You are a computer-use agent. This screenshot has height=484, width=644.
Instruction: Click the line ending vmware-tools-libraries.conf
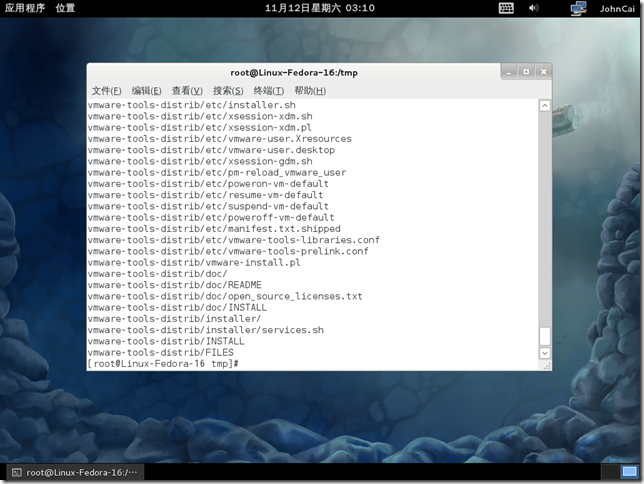(x=234, y=240)
